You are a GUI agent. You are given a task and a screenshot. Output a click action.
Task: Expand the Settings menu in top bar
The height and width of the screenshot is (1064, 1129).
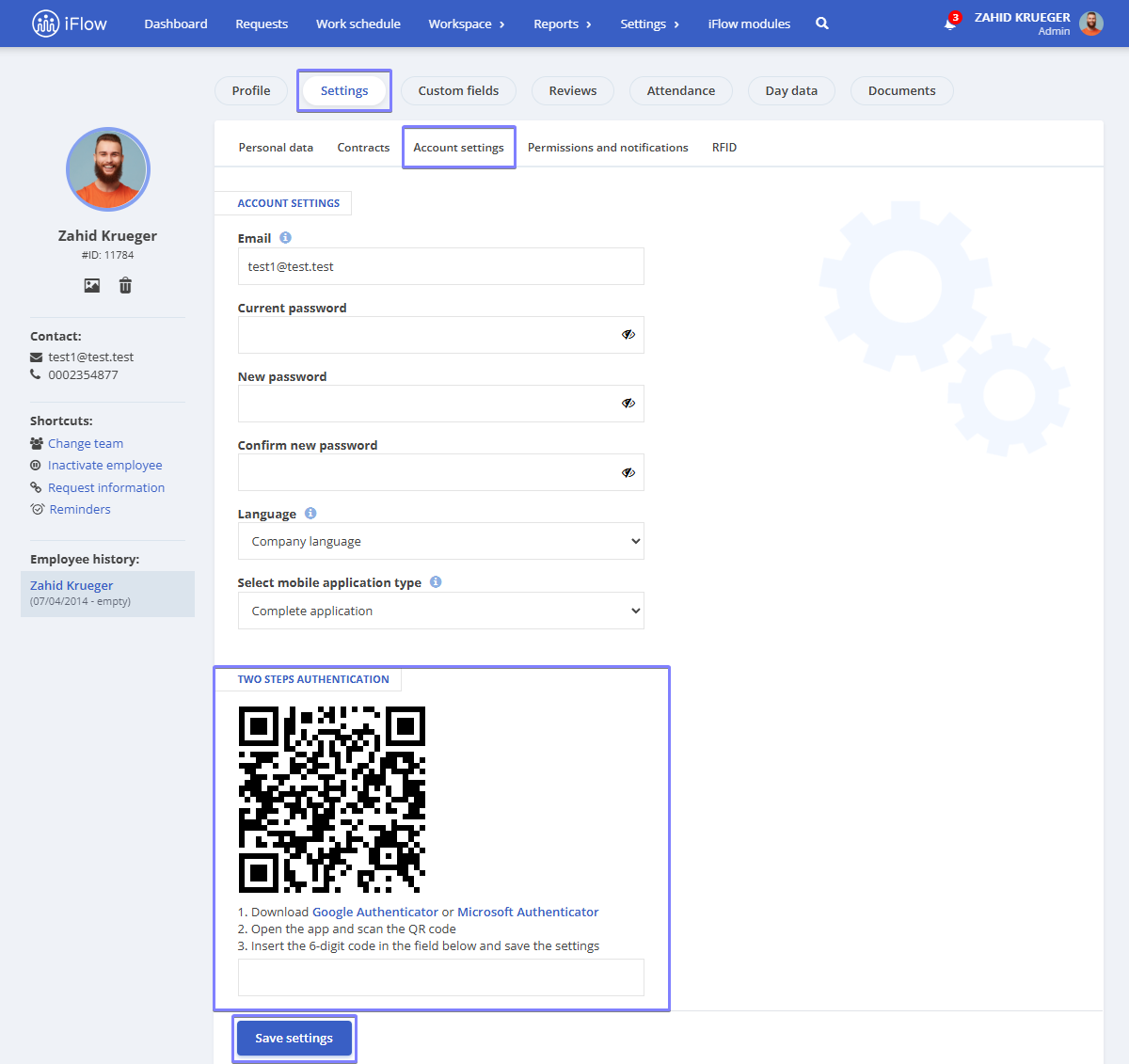point(650,24)
